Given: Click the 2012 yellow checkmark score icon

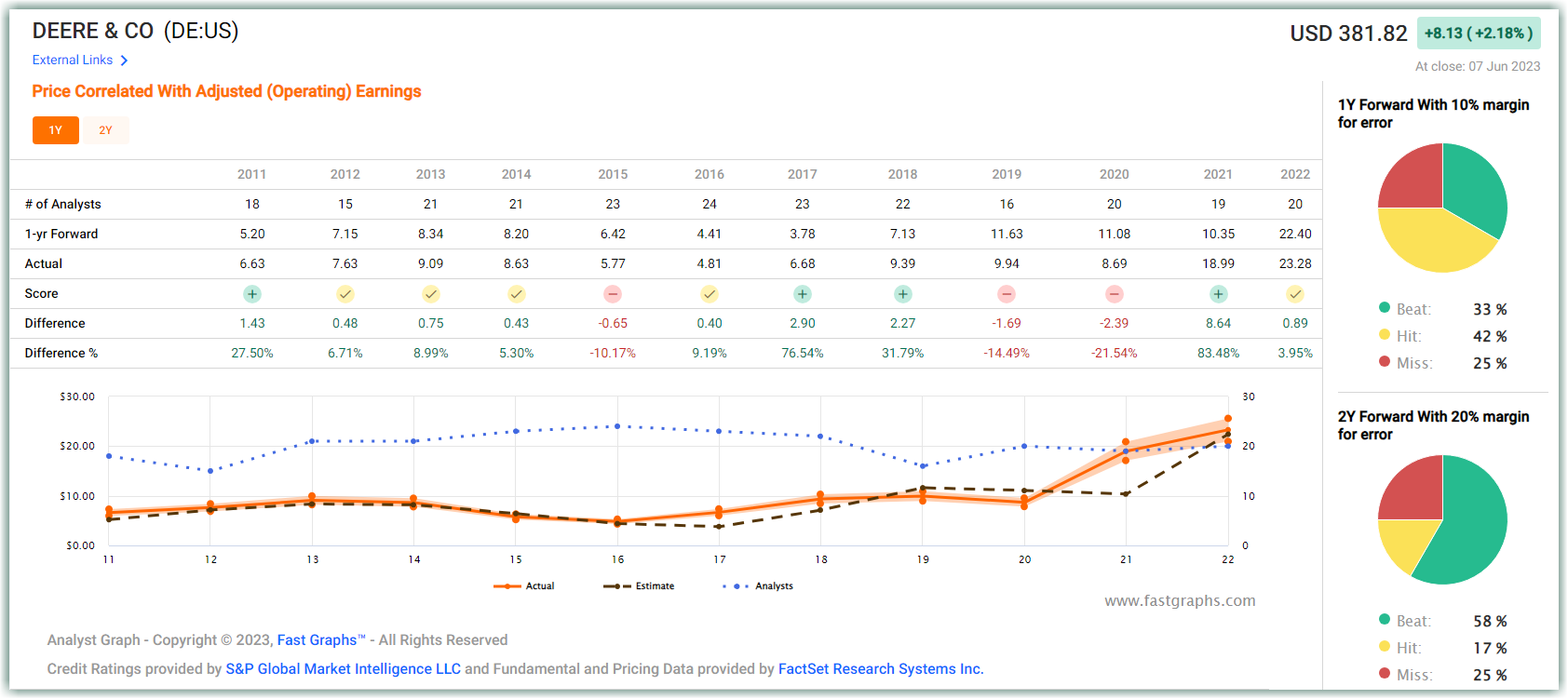Looking at the screenshot, I should tap(345, 294).
